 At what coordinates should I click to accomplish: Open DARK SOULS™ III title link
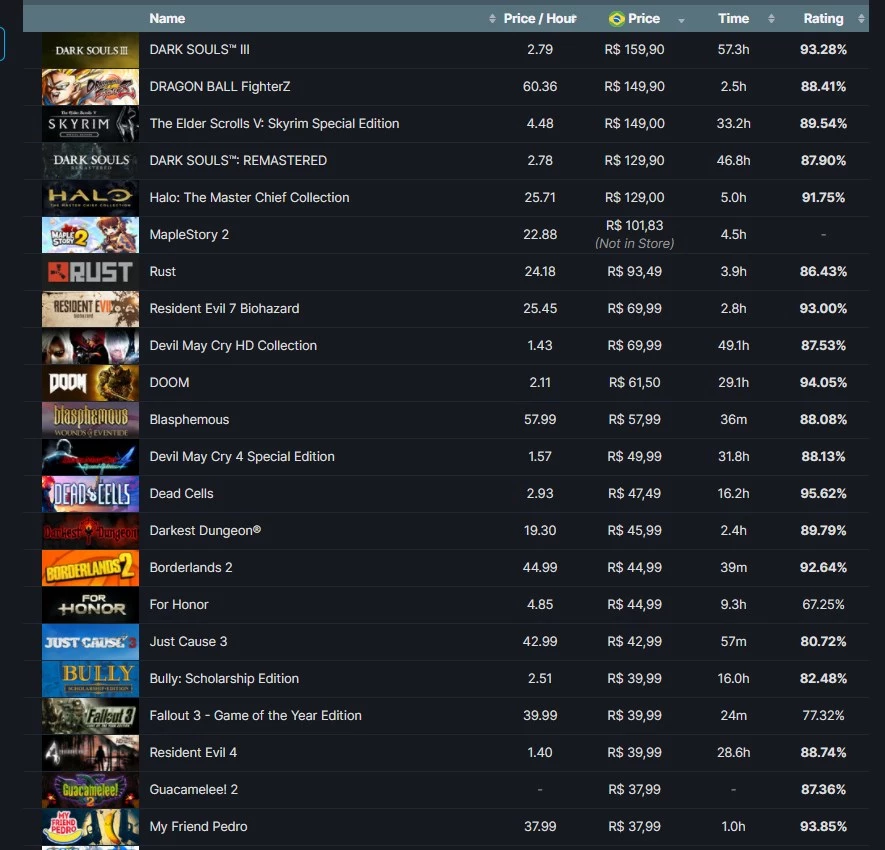[x=199, y=50]
